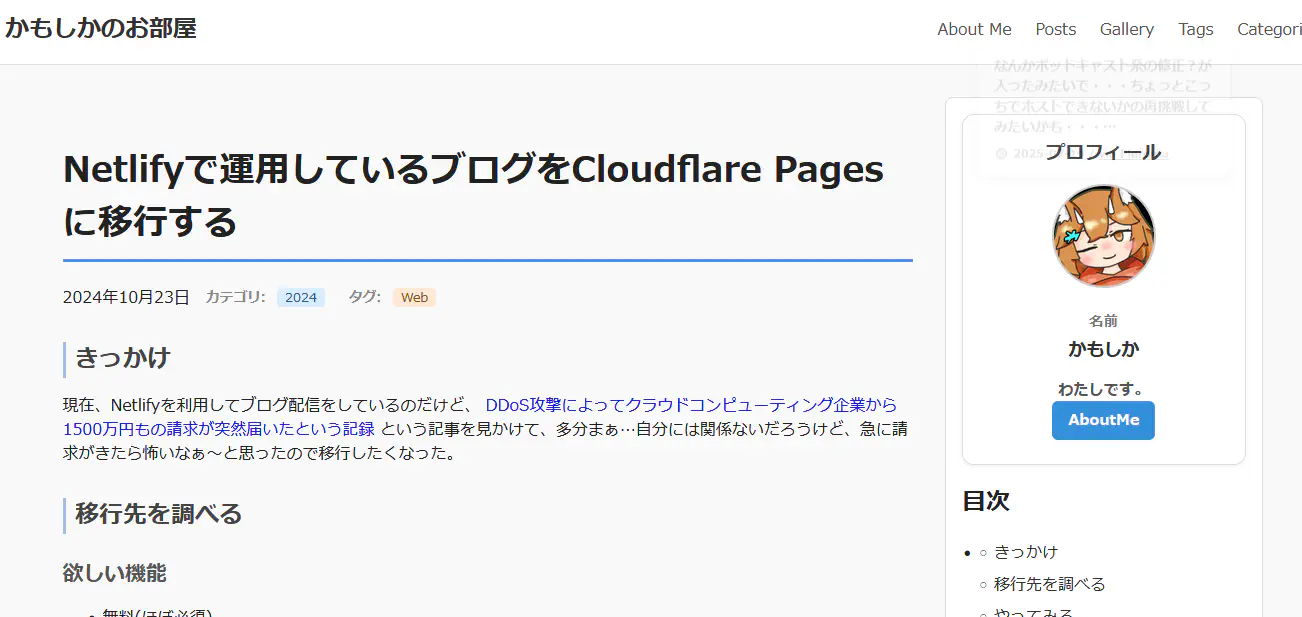Click the profile card プロフィール heading
The height and width of the screenshot is (617, 1302).
coord(1103,152)
